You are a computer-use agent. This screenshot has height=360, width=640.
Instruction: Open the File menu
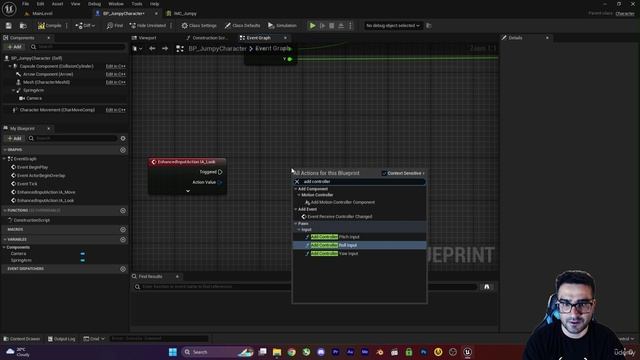25,4
